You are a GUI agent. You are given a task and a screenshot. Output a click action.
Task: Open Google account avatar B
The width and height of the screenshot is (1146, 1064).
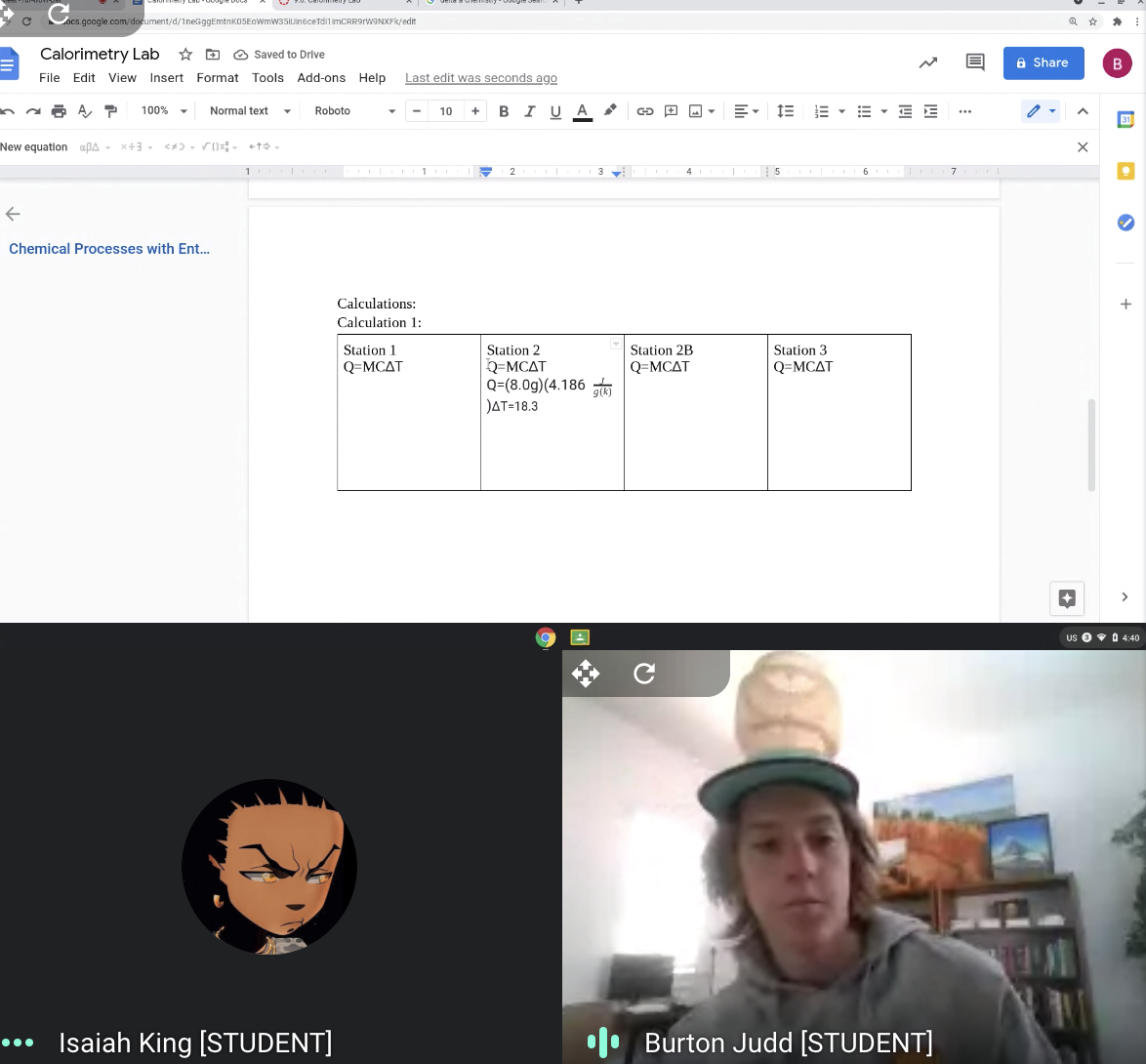click(1117, 63)
